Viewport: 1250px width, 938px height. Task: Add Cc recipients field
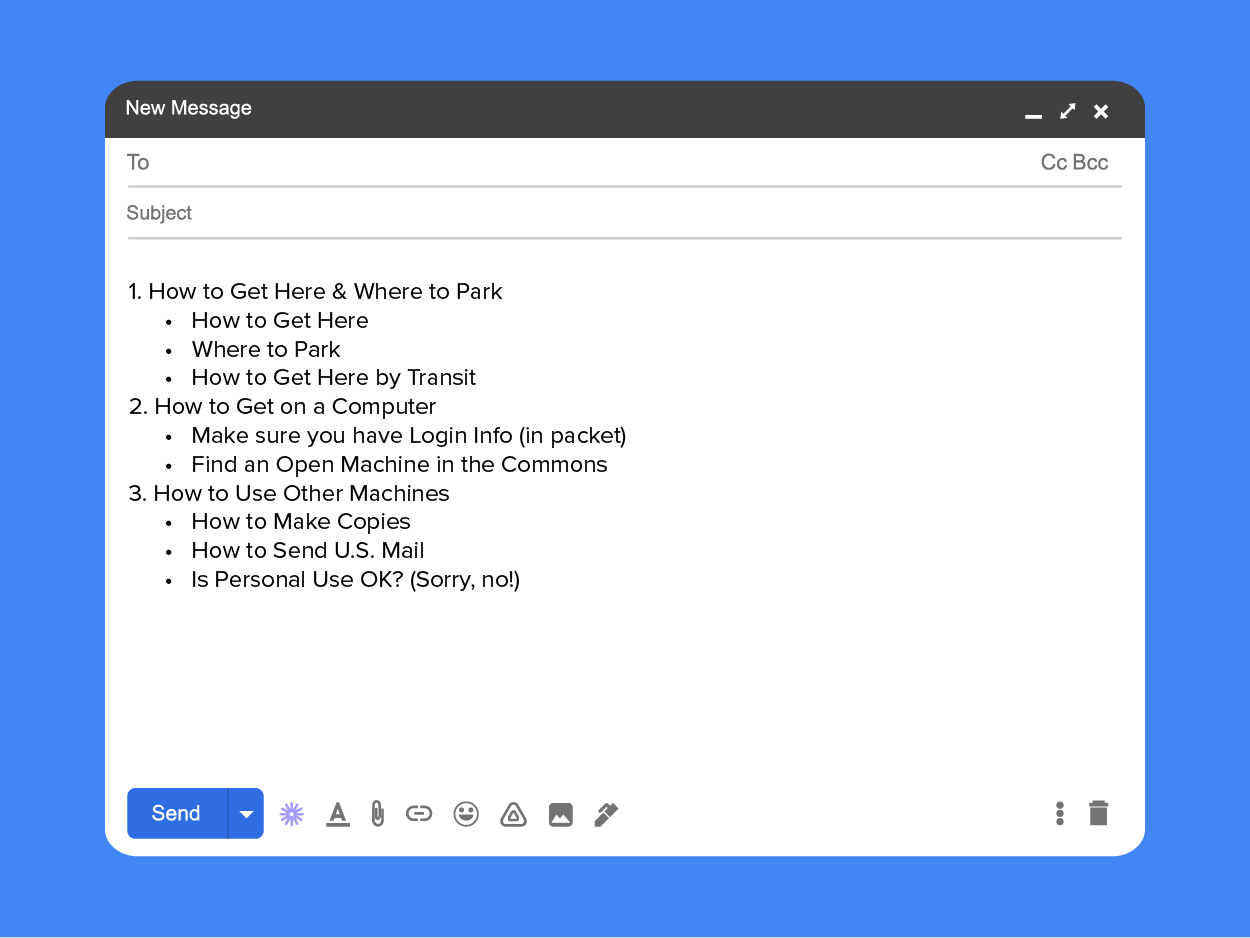coord(1054,163)
